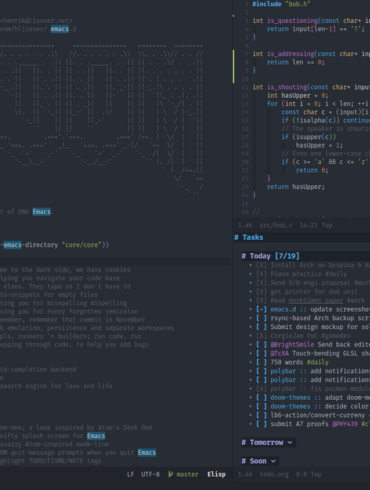Click the LF line-ending indicator
370x490 pixels.
(x=130, y=474)
